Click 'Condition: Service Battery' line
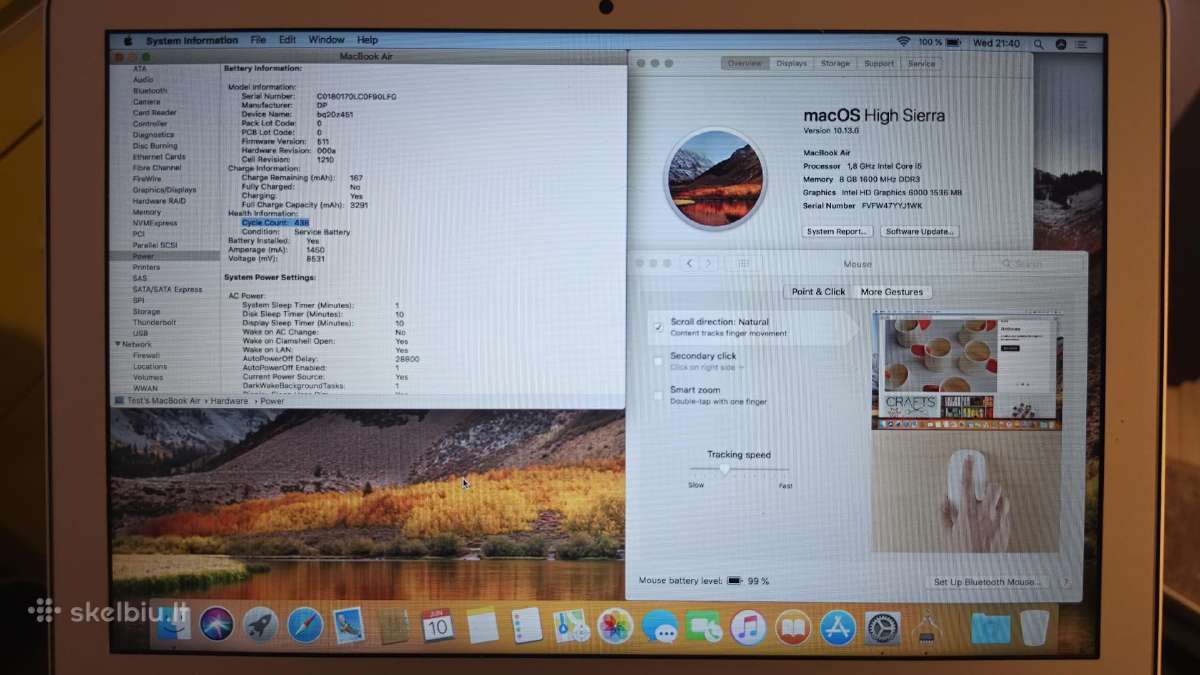The image size is (1200, 675). 296,232
